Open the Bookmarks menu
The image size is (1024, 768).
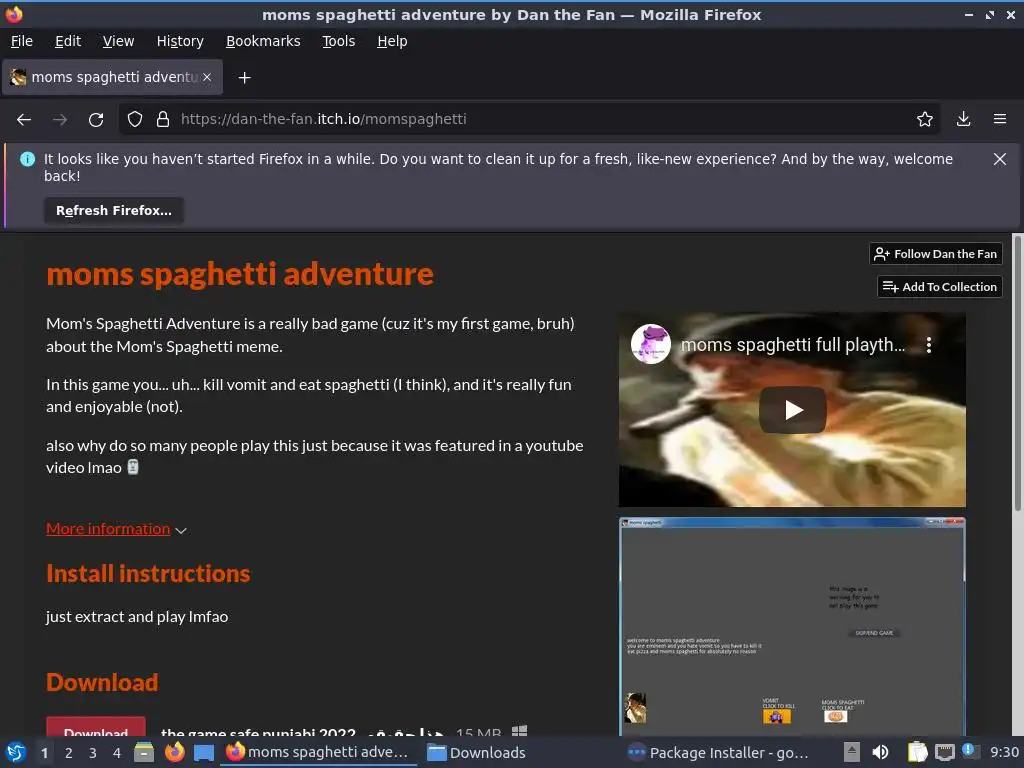click(x=263, y=41)
